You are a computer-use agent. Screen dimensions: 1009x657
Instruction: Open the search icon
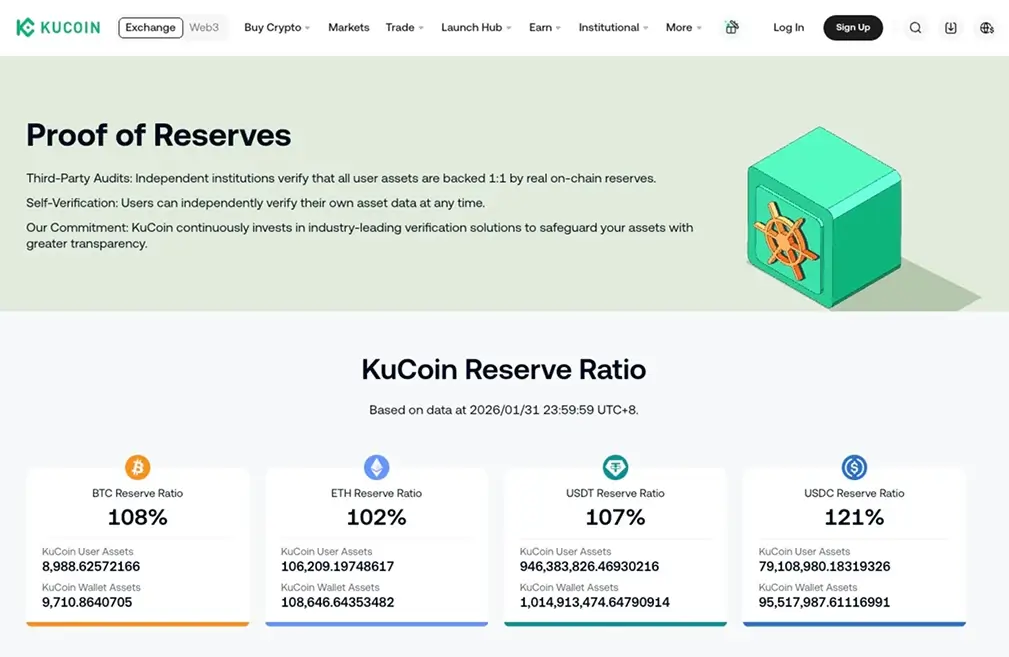pyautogui.click(x=915, y=27)
